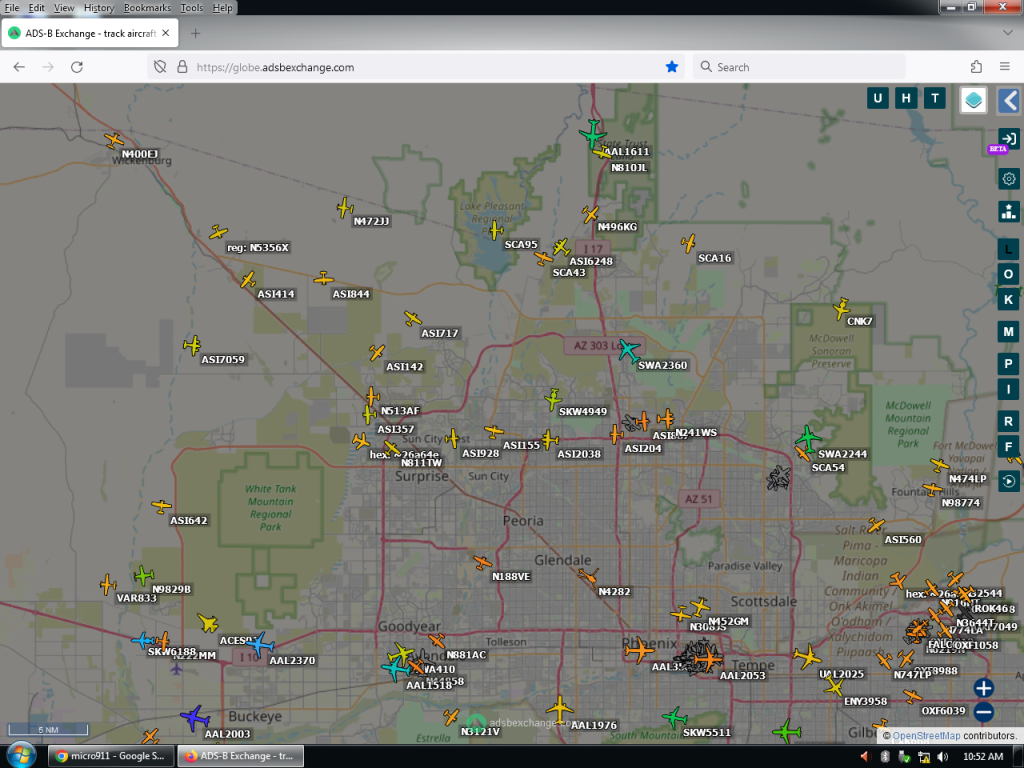
Task: Open the browser hamburger menu
Action: (1005, 67)
